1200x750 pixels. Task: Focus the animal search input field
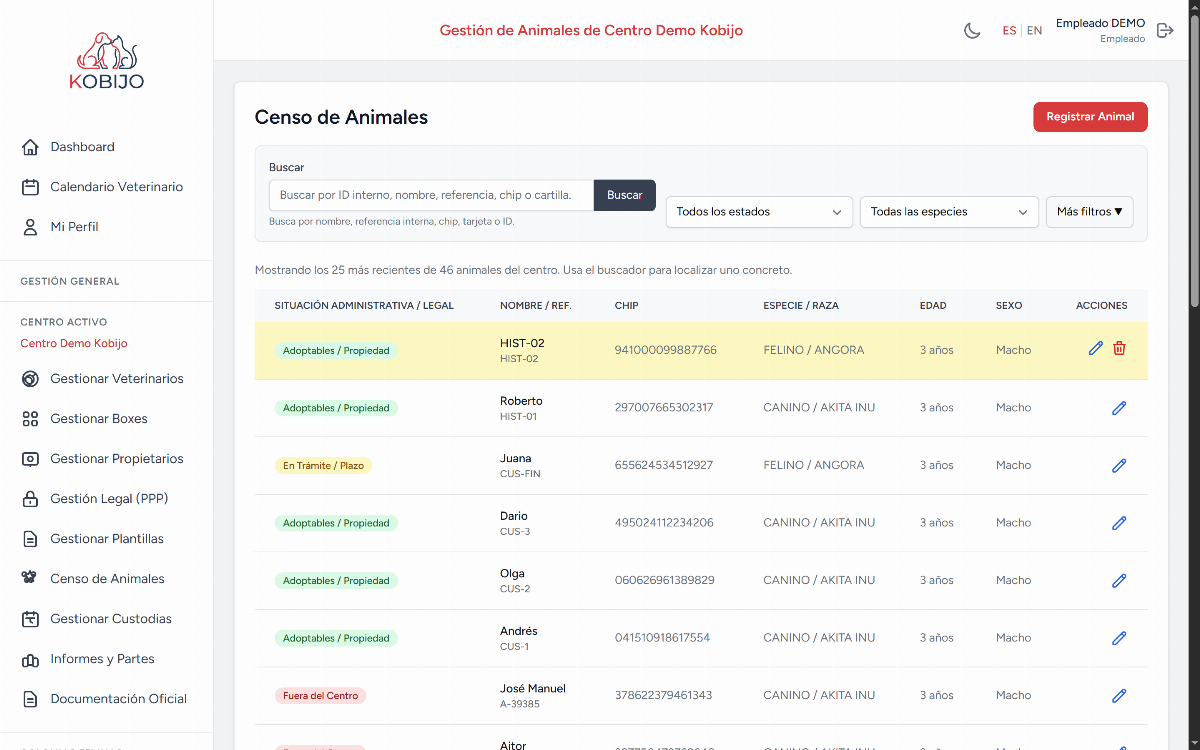pos(431,195)
